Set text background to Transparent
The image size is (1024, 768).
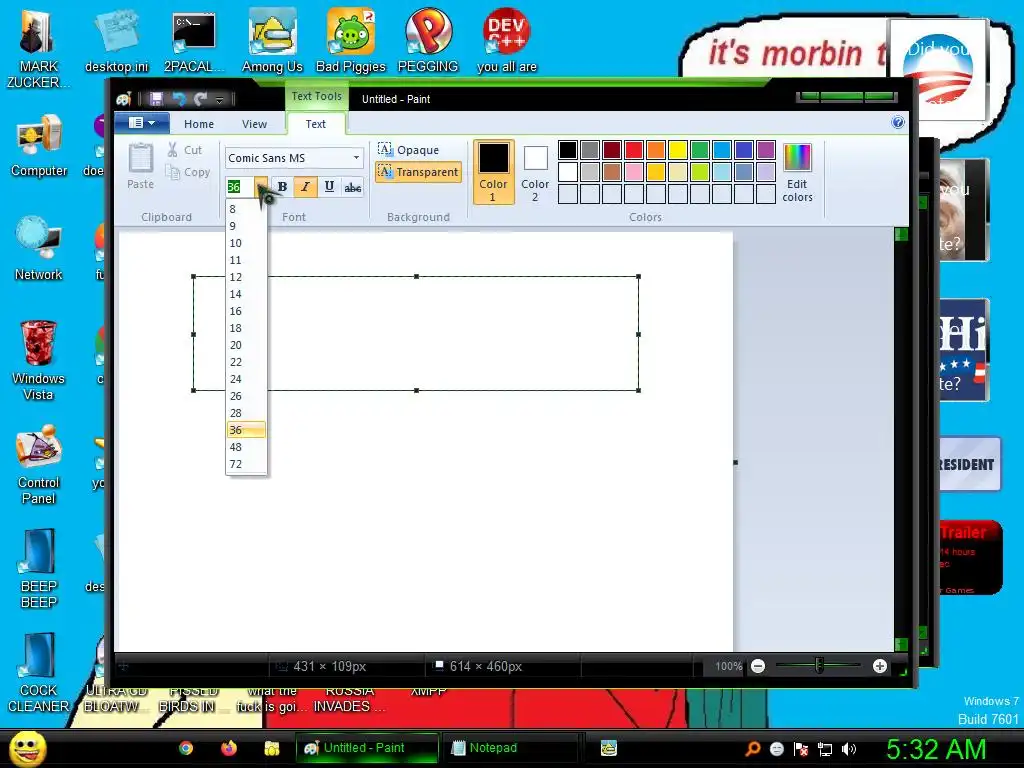419,172
